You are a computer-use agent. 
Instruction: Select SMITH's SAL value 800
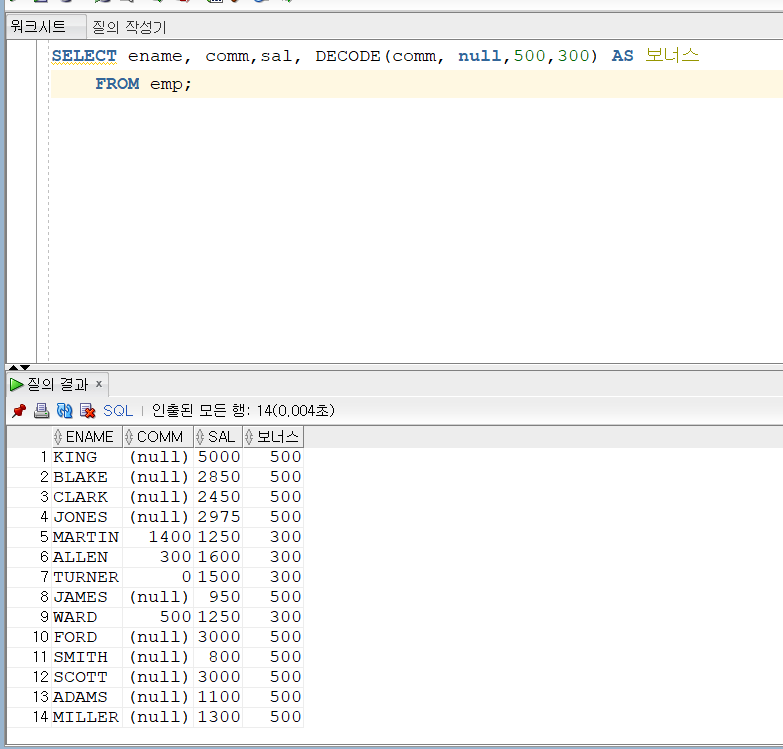coord(218,657)
